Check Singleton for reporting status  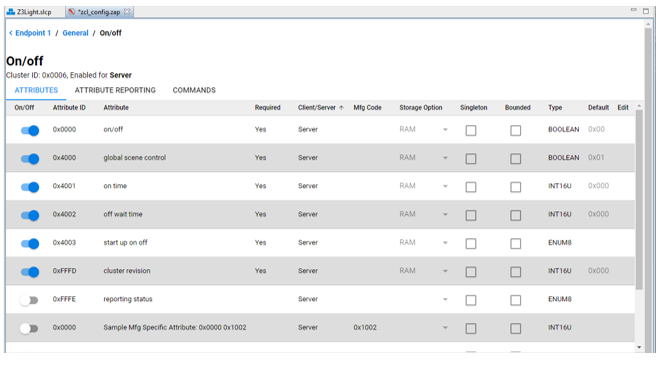[471, 300]
